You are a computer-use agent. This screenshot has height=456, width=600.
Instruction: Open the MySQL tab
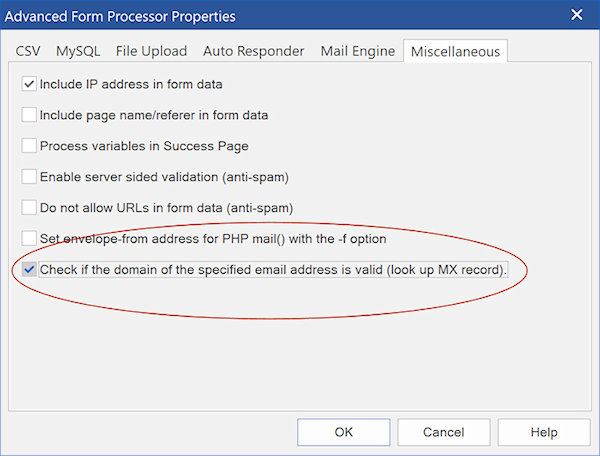tap(78, 51)
